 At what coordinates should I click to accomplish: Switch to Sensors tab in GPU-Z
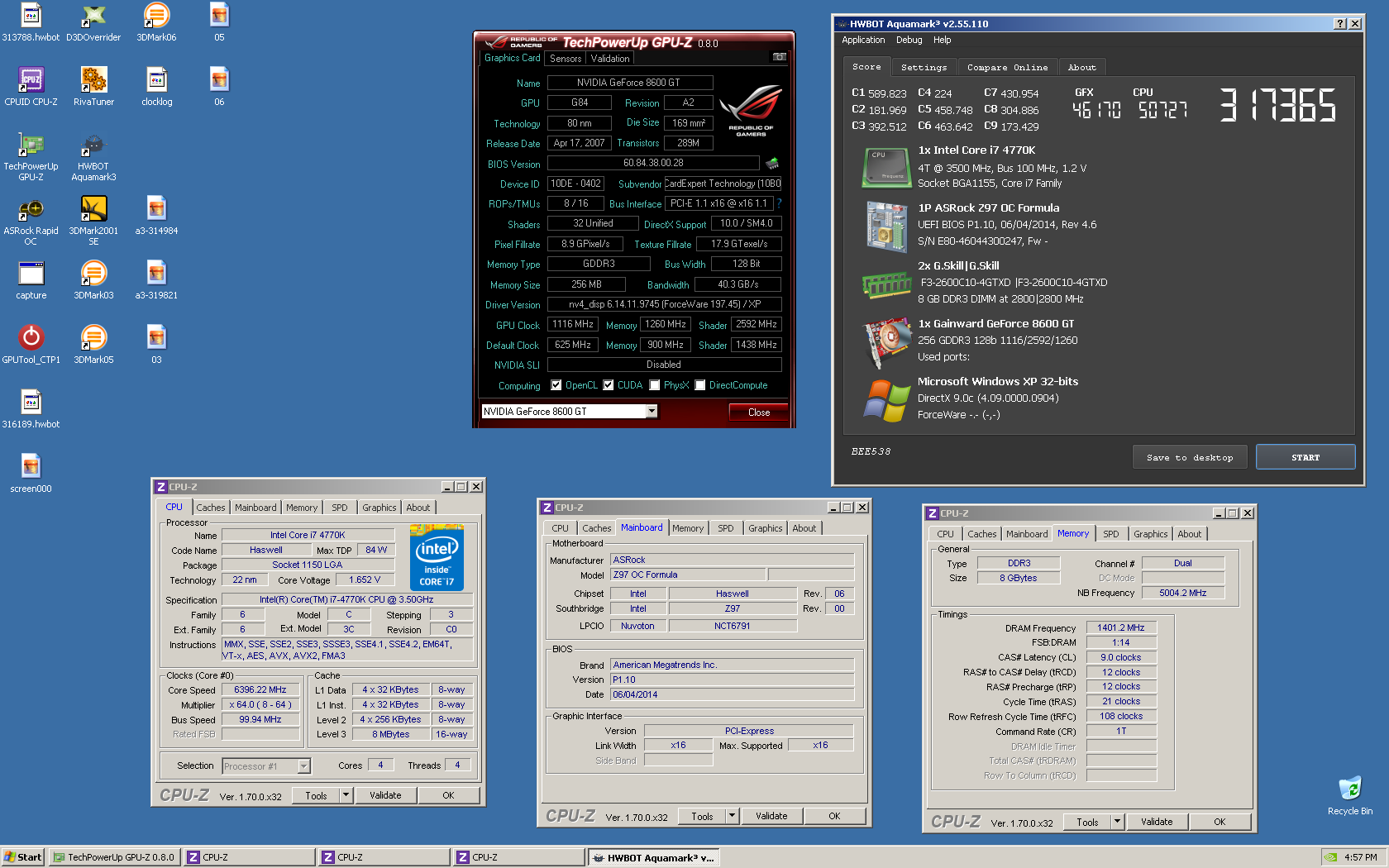pos(566,59)
